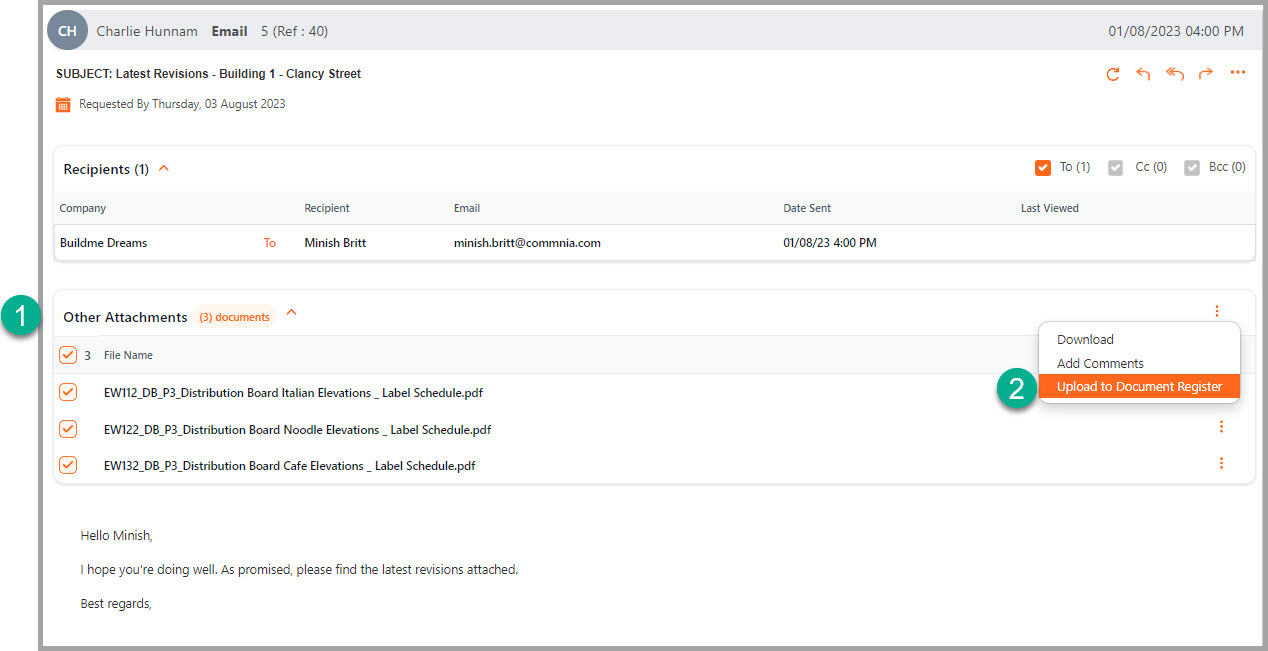The width and height of the screenshot is (1268, 651).
Task: Choose Download from the attachments menu
Action: 1085,340
